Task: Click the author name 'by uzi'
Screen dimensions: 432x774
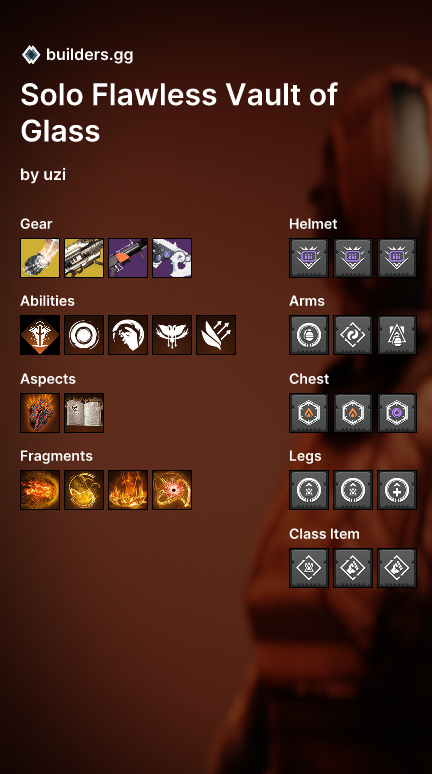Action: click(x=43, y=174)
